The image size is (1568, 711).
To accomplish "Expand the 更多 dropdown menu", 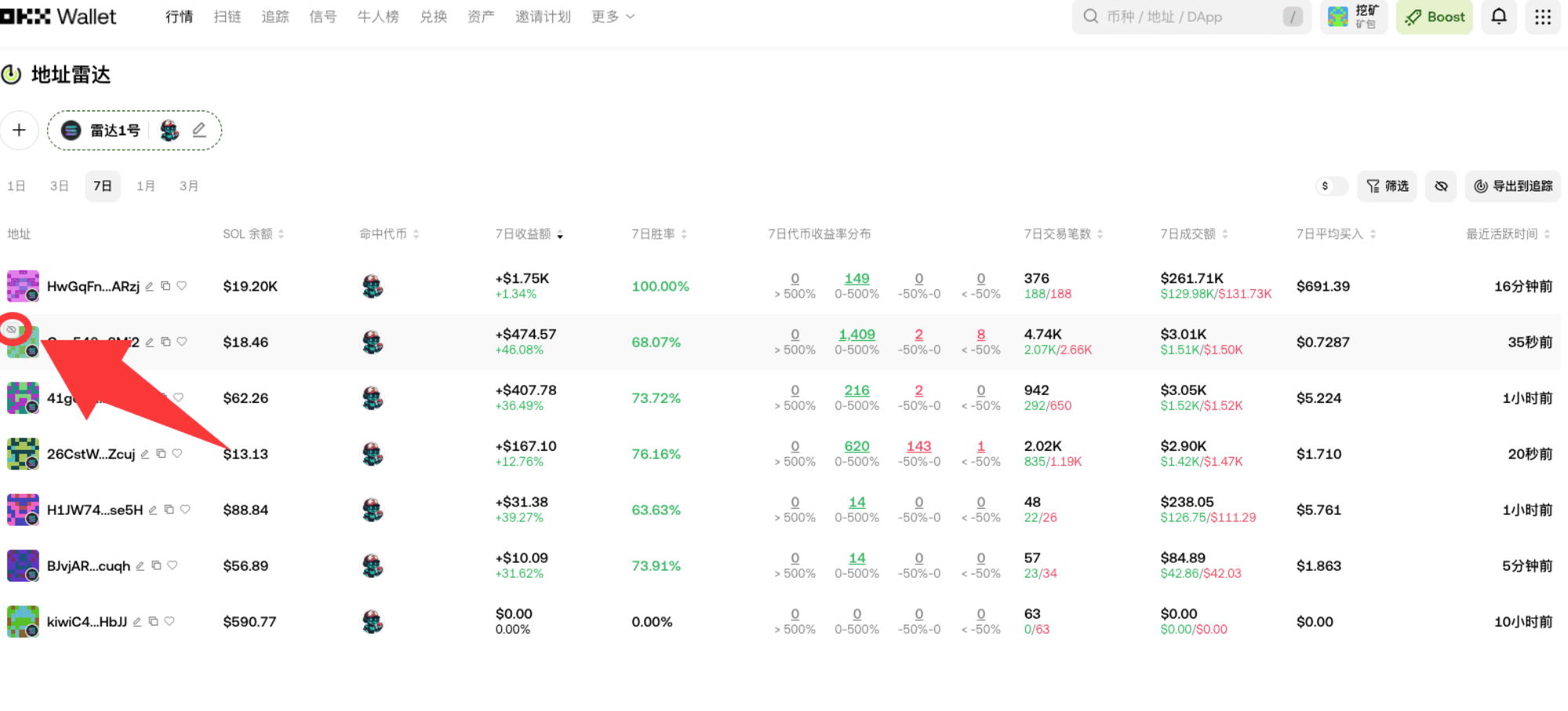I will coord(613,16).
